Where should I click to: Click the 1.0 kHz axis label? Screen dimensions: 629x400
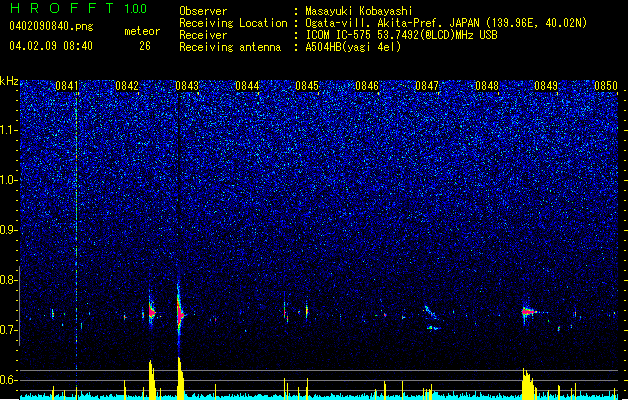pyautogui.click(x=9, y=180)
